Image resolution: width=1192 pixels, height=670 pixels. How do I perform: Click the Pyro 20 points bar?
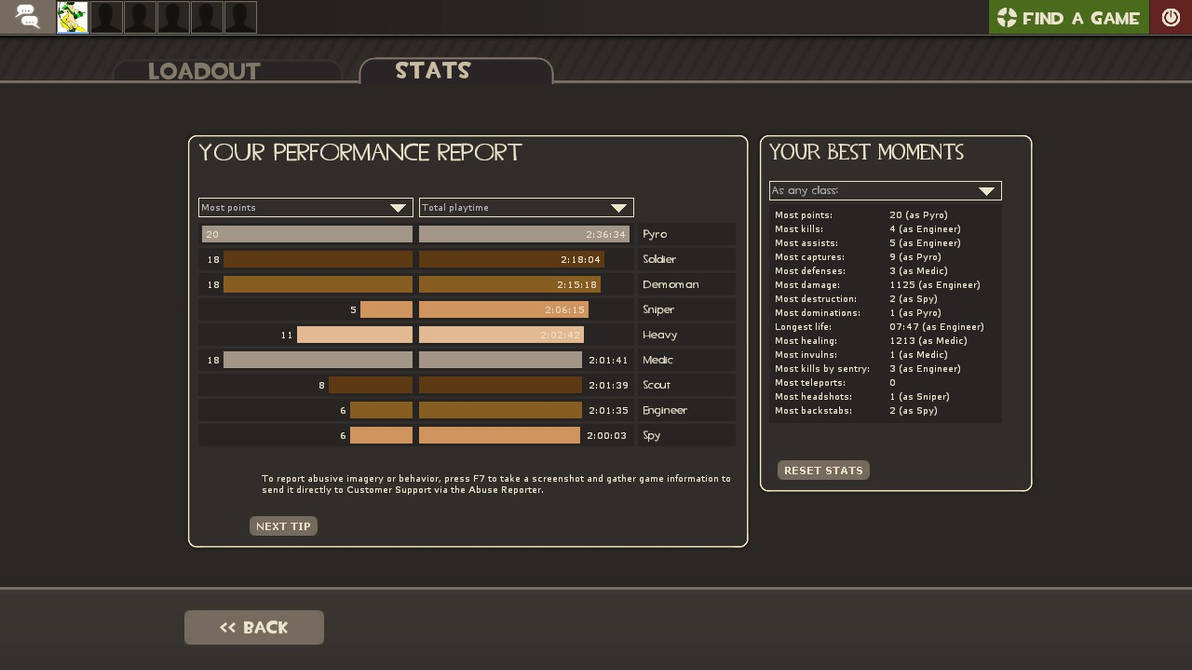tap(307, 234)
